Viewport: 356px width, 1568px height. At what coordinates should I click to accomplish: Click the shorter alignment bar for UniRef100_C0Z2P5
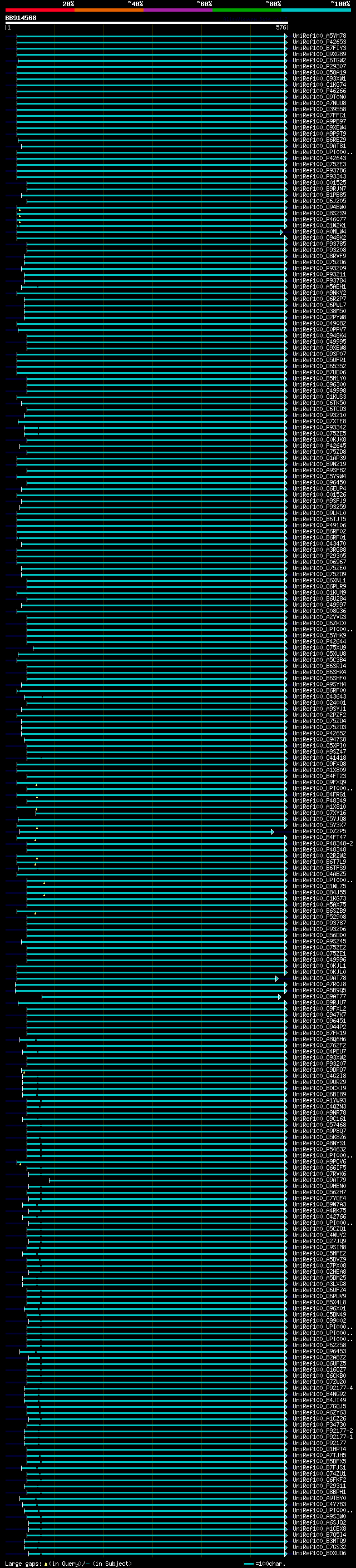[146, 831]
